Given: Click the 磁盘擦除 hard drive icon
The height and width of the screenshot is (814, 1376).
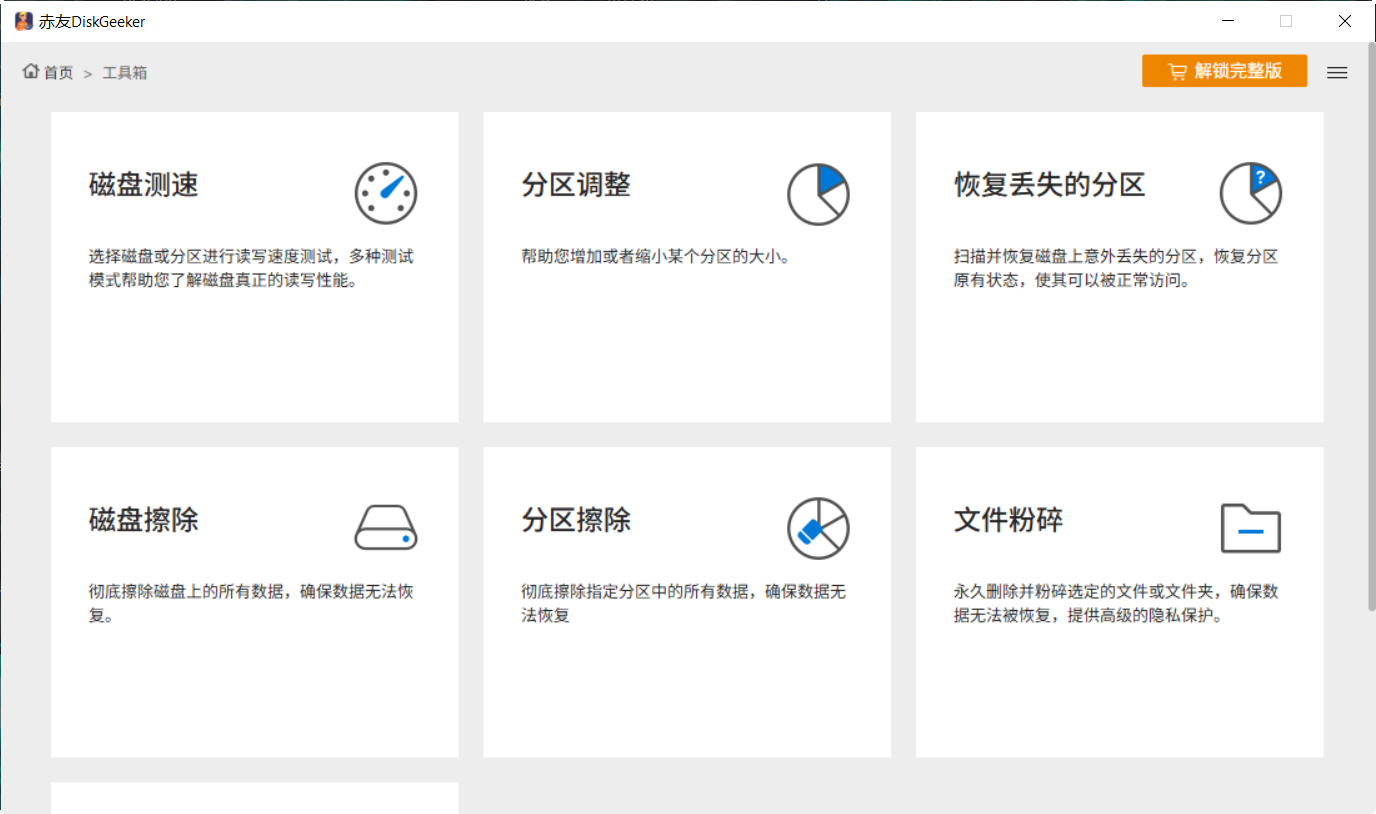Looking at the screenshot, I should (385, 527).
